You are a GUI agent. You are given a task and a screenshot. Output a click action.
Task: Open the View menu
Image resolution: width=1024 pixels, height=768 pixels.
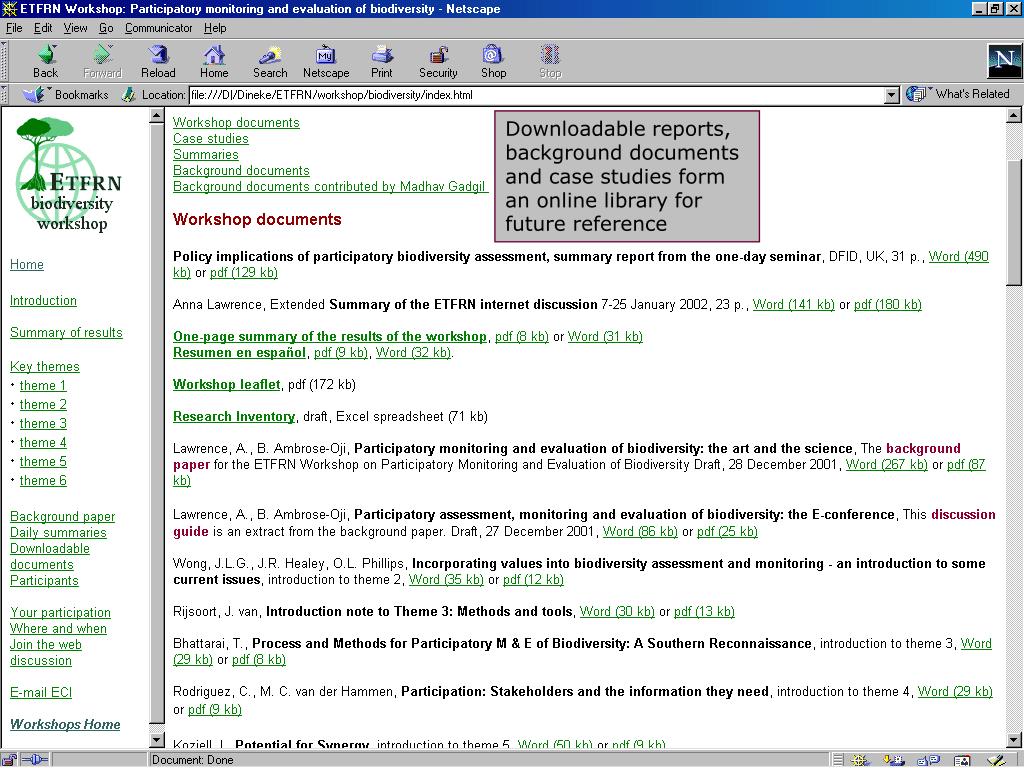[75, 28]
